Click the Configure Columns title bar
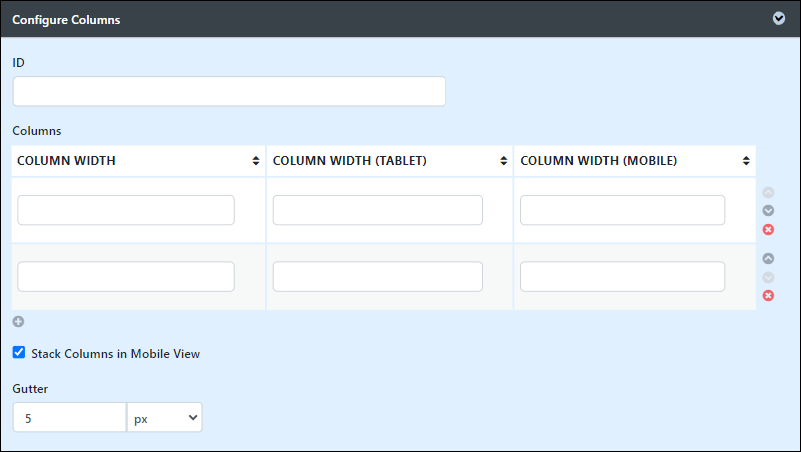 [x=400, y=19]
